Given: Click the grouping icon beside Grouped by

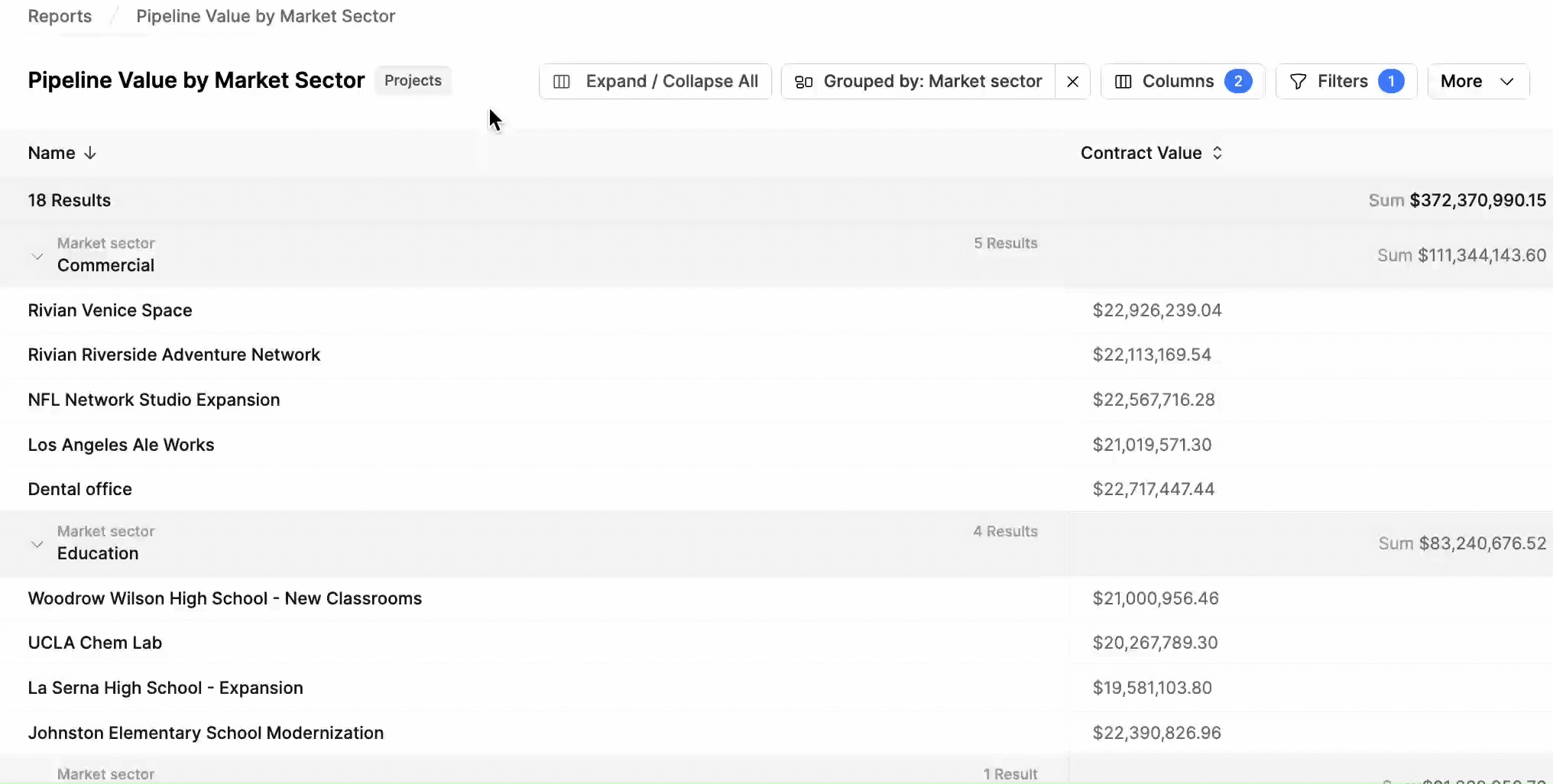Looking at the screenshot, I should [803, 82].
